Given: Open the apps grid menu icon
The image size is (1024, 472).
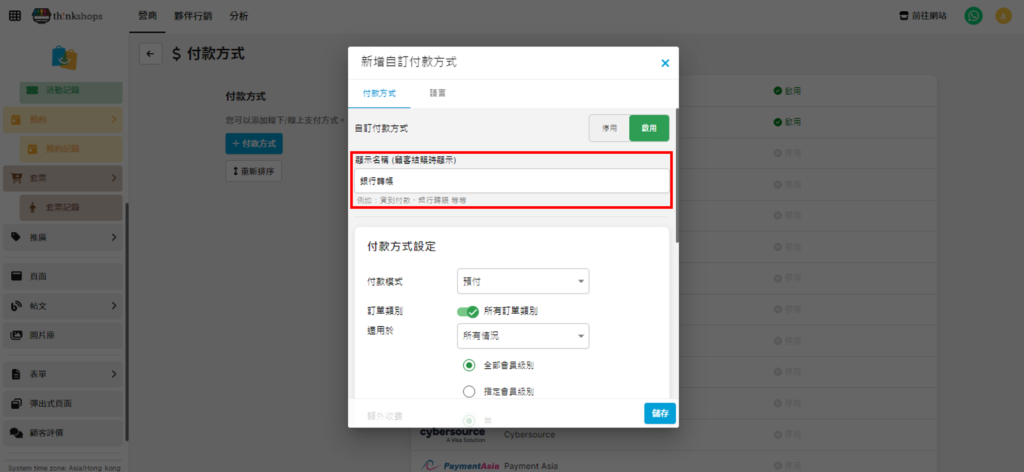Looking at the screenshot, I should coord(14,16).
